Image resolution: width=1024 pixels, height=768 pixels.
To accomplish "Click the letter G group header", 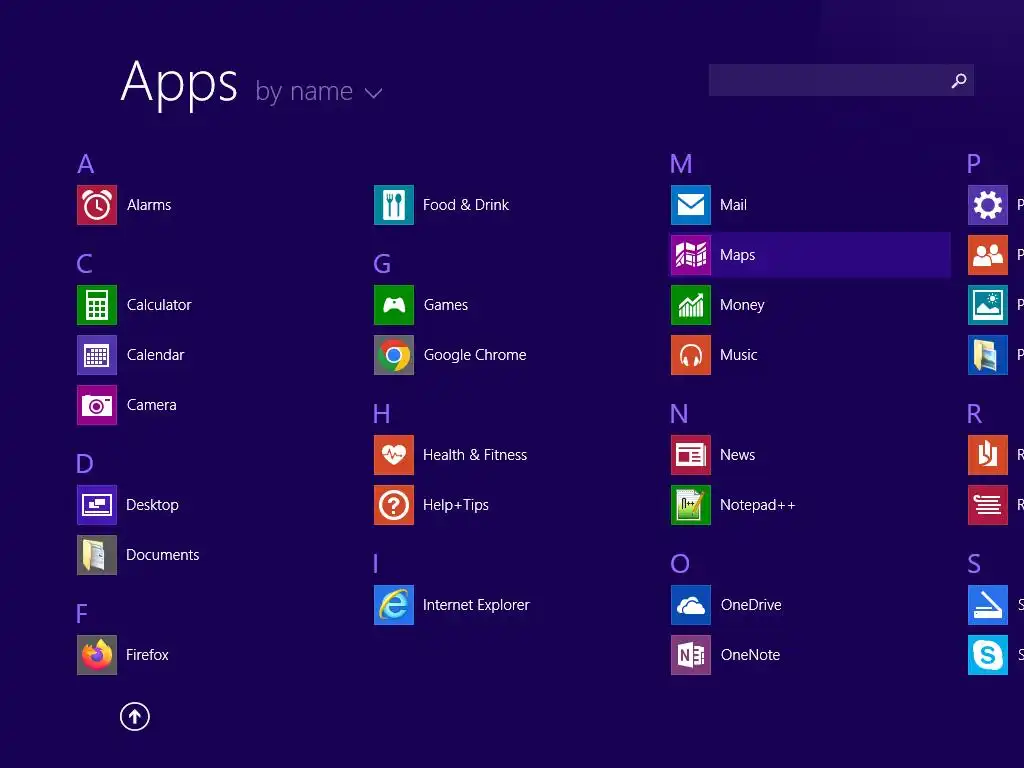I will point(382,264).
